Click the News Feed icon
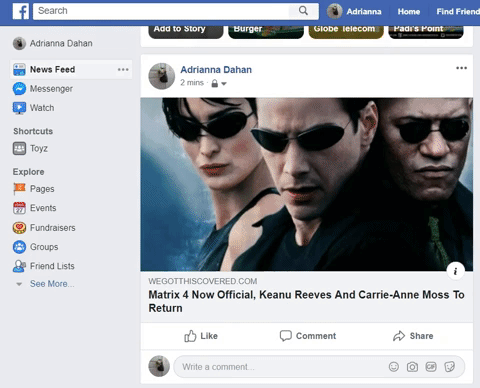The height and width of the screenshot is (388, 480). [19, 70]
